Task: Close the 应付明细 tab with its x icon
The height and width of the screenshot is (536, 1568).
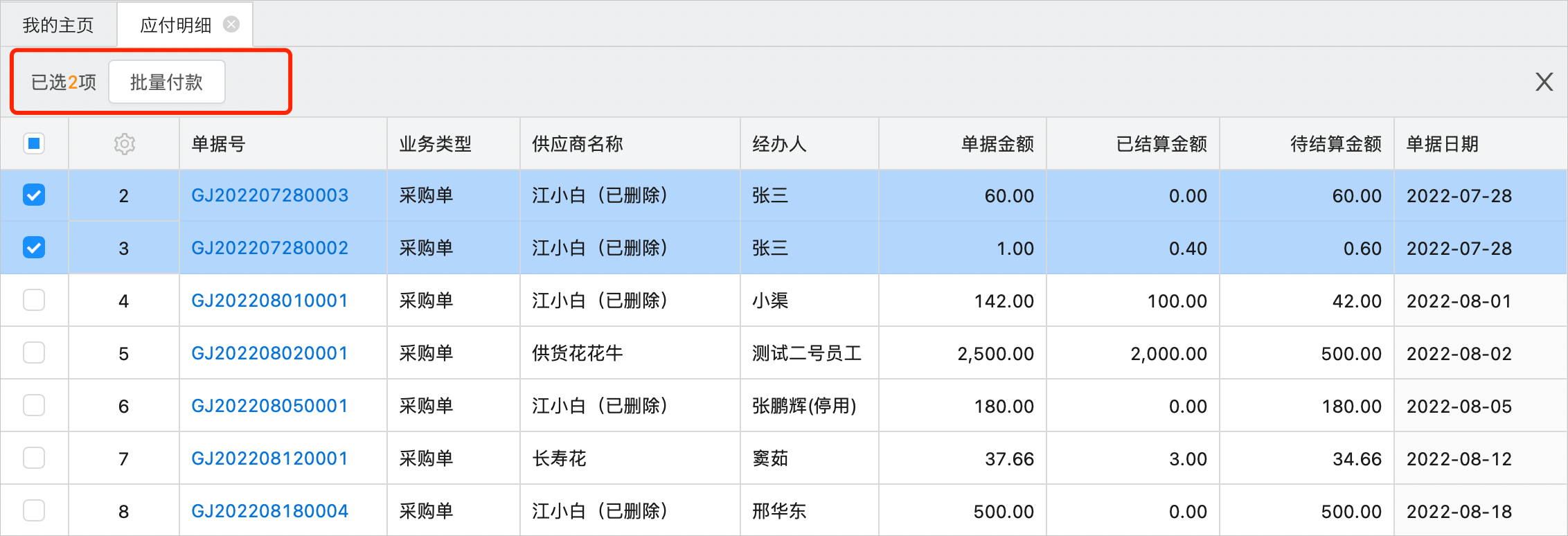Action: click(231, 25)
